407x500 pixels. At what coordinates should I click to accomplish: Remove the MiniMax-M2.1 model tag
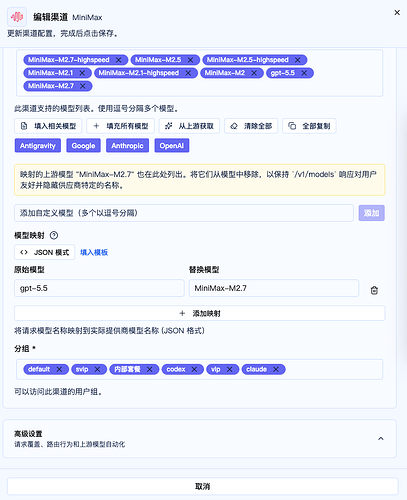82,73
